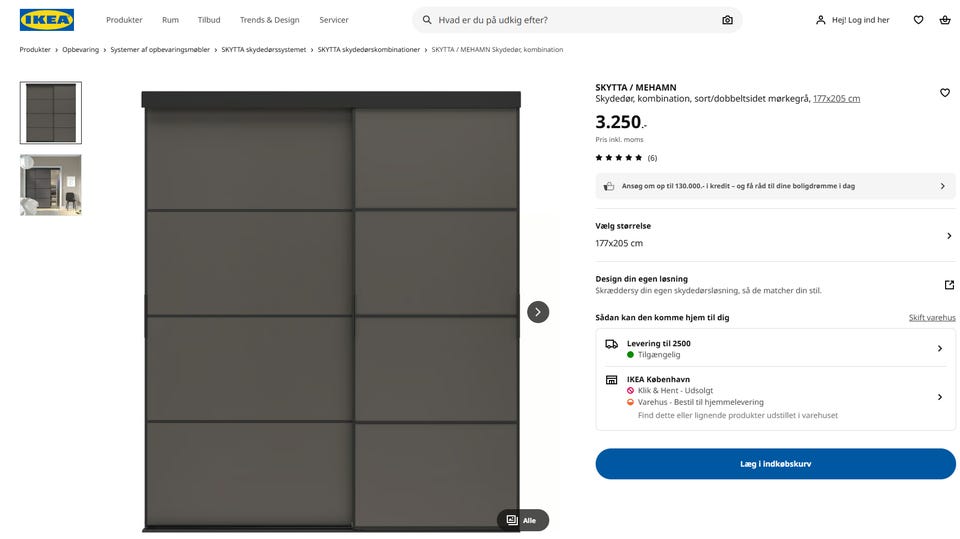Viewport: 960px width, 539px height.
Task: Open the Trends & Design menu
Action: pyautogui.click(x=269, y=20)
